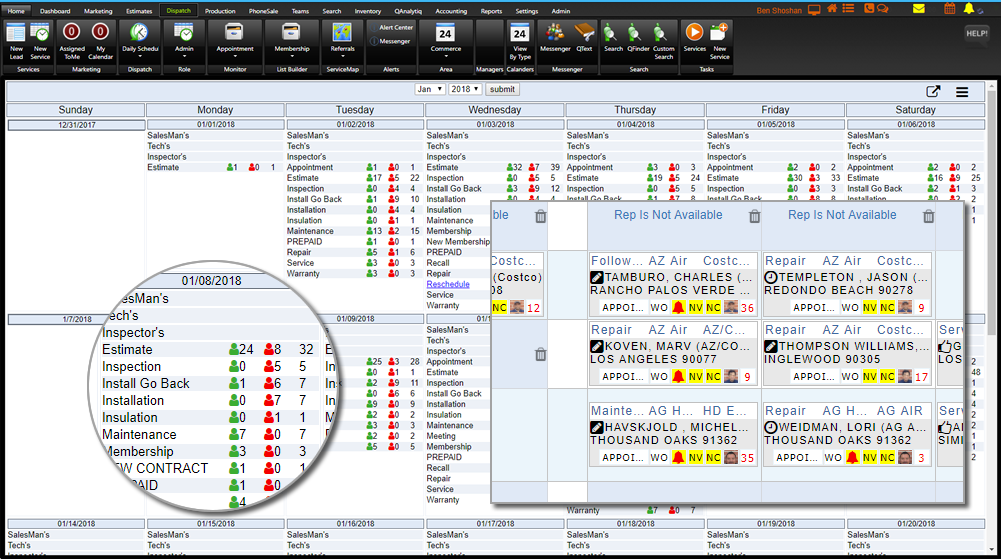
Task: Click the Reschedule link on Wednesday
Action: coord(447,284)
